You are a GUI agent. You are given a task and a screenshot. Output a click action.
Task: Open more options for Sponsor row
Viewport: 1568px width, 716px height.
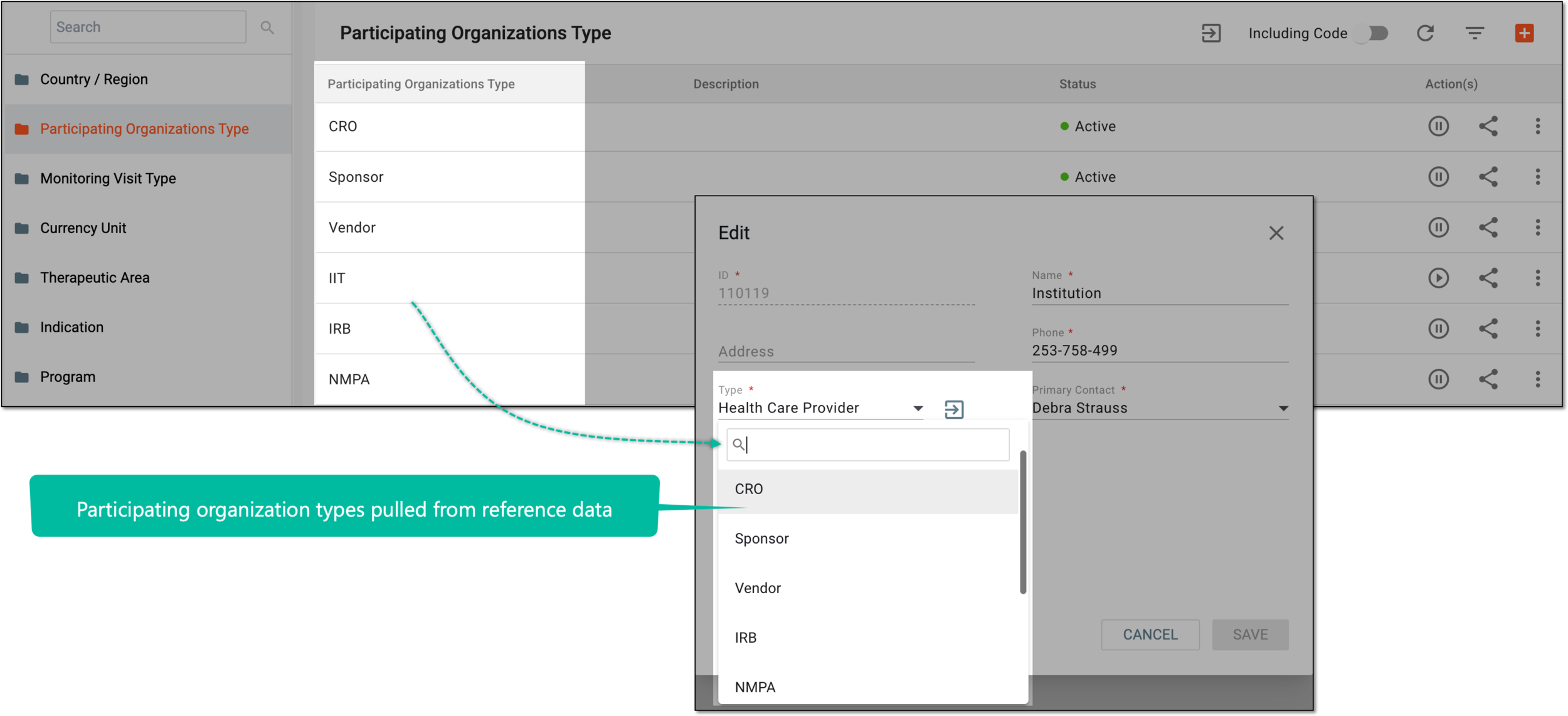pyautogui.click(x=1538, y=177)
